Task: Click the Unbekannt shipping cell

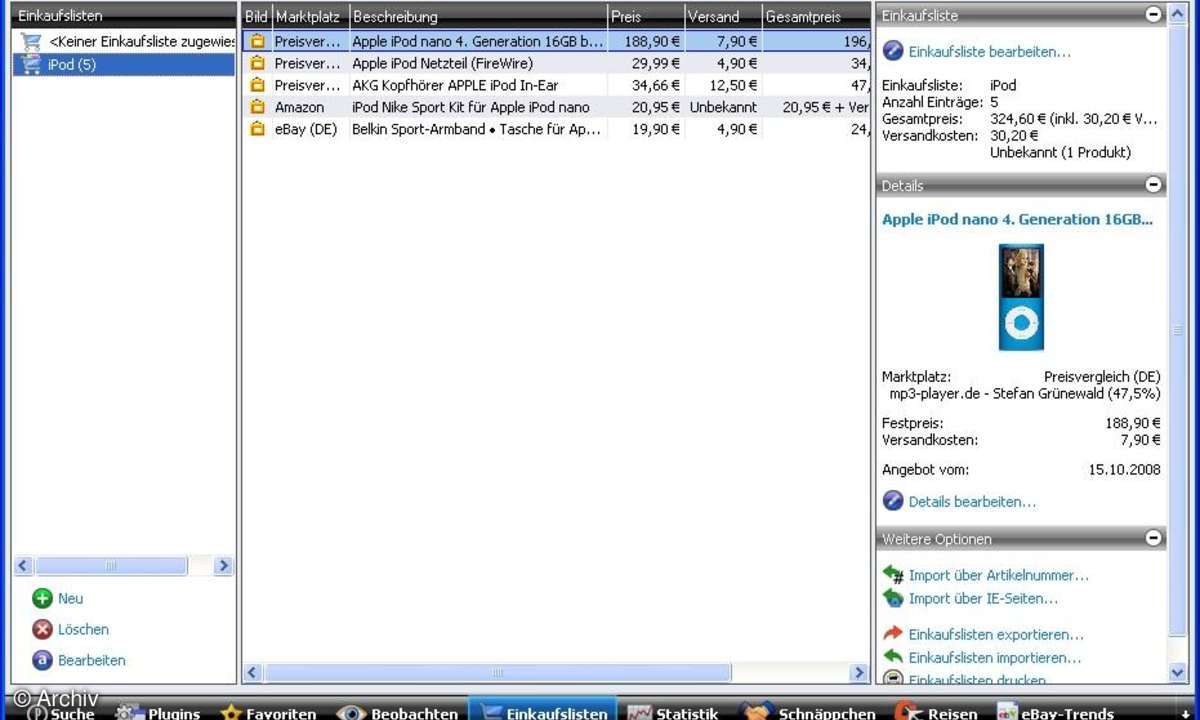Action: 723,107
